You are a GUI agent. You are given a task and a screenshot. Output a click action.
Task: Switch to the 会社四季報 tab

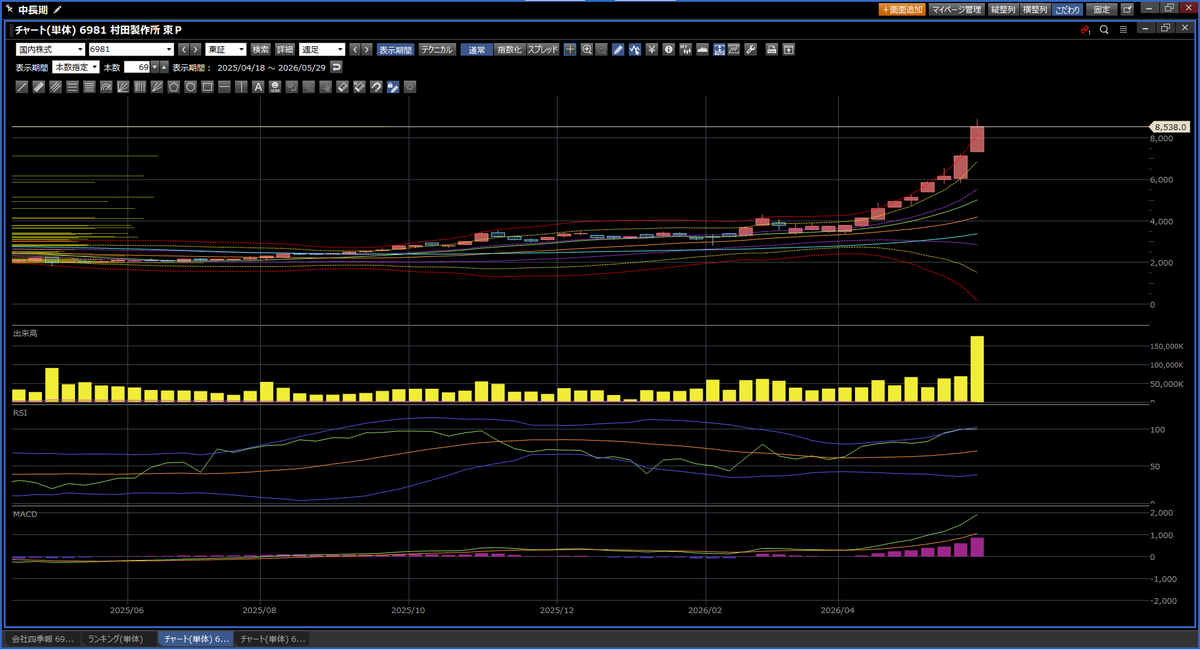click(42, 638)
